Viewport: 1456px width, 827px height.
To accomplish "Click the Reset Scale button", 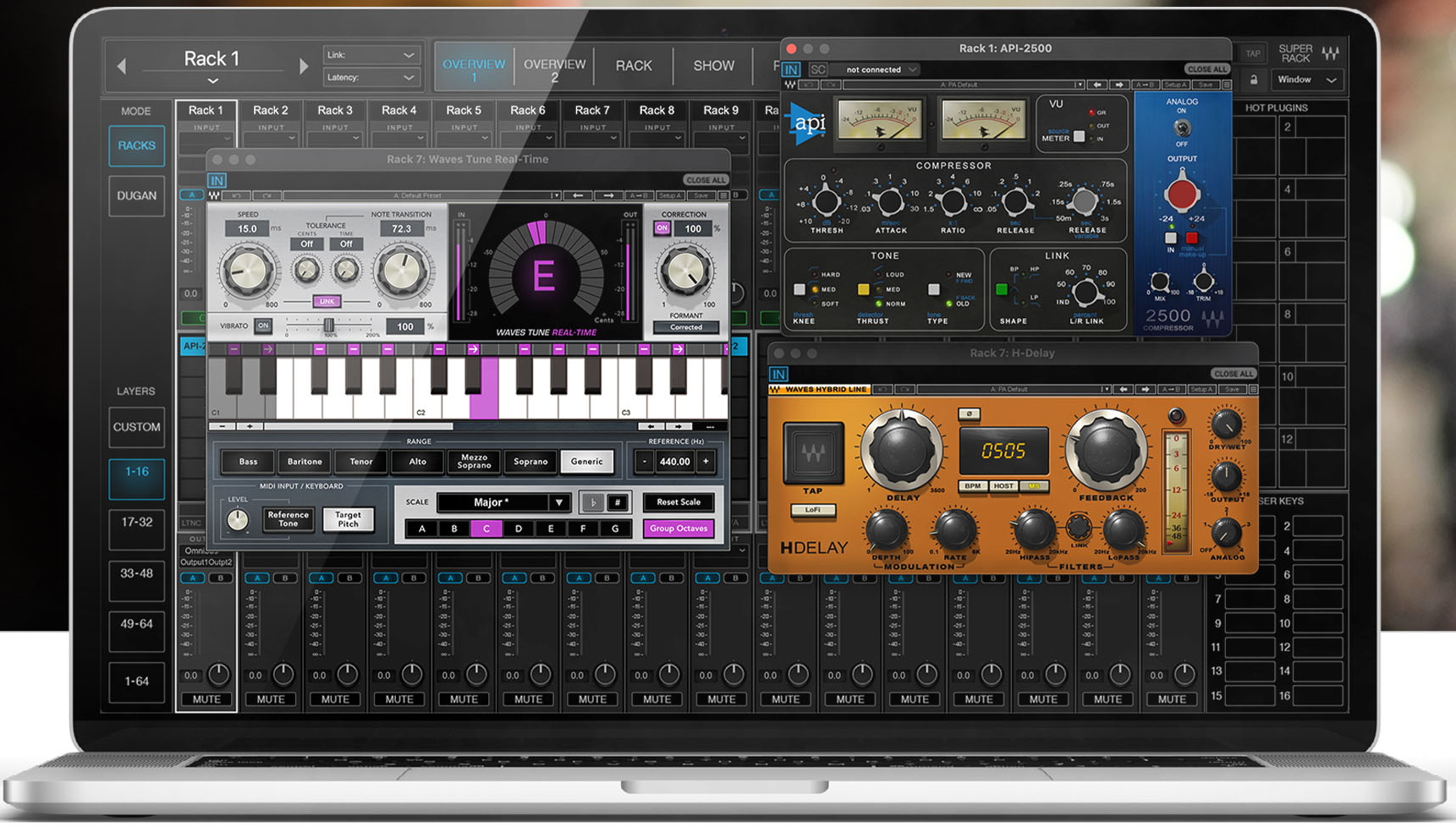I will click(x=679, y=502).
